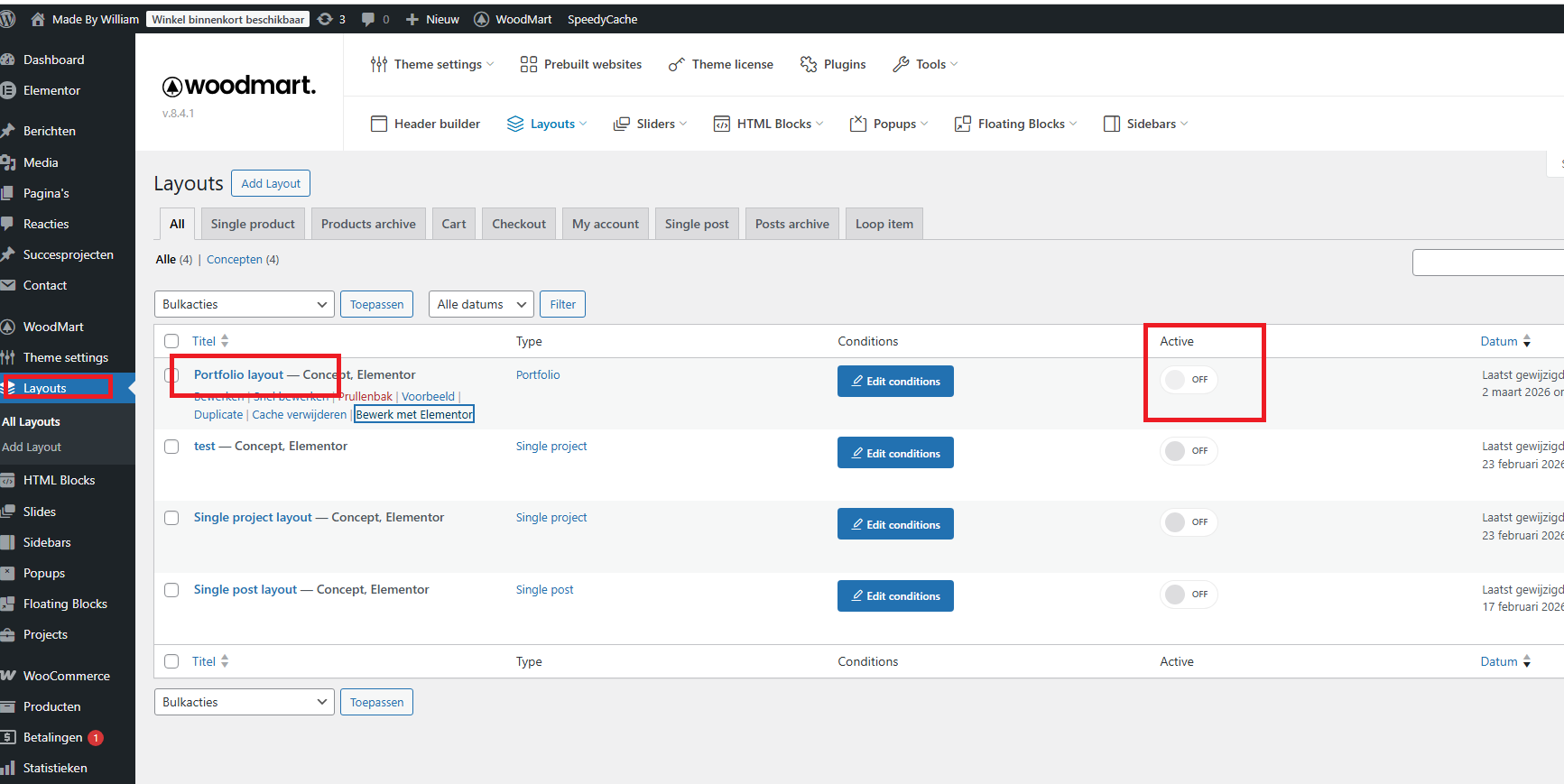Click the woodmart logo
Viewport: 1564px width, 784px height.
[x=239, y=86]
